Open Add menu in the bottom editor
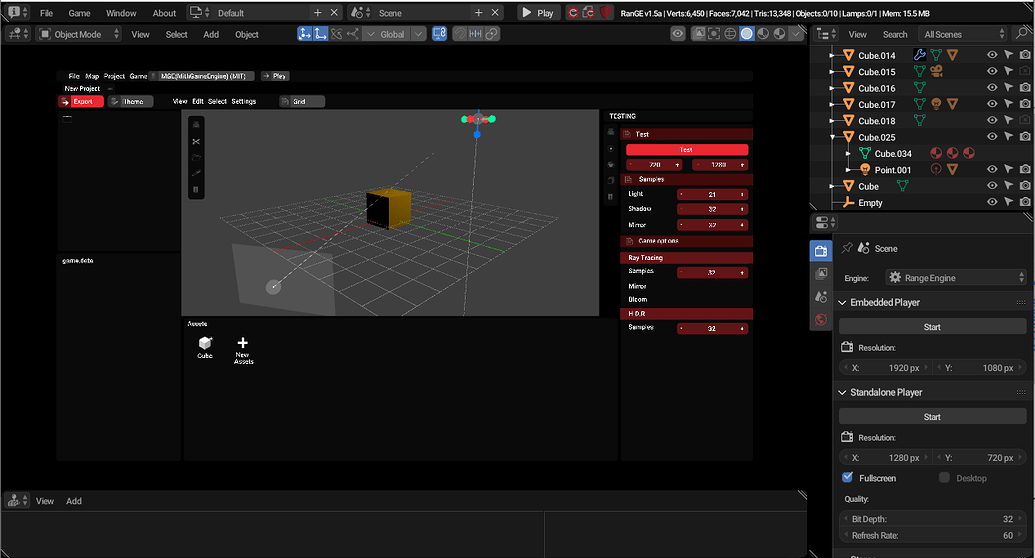The image size is (1035, 558). click(74, 501)
